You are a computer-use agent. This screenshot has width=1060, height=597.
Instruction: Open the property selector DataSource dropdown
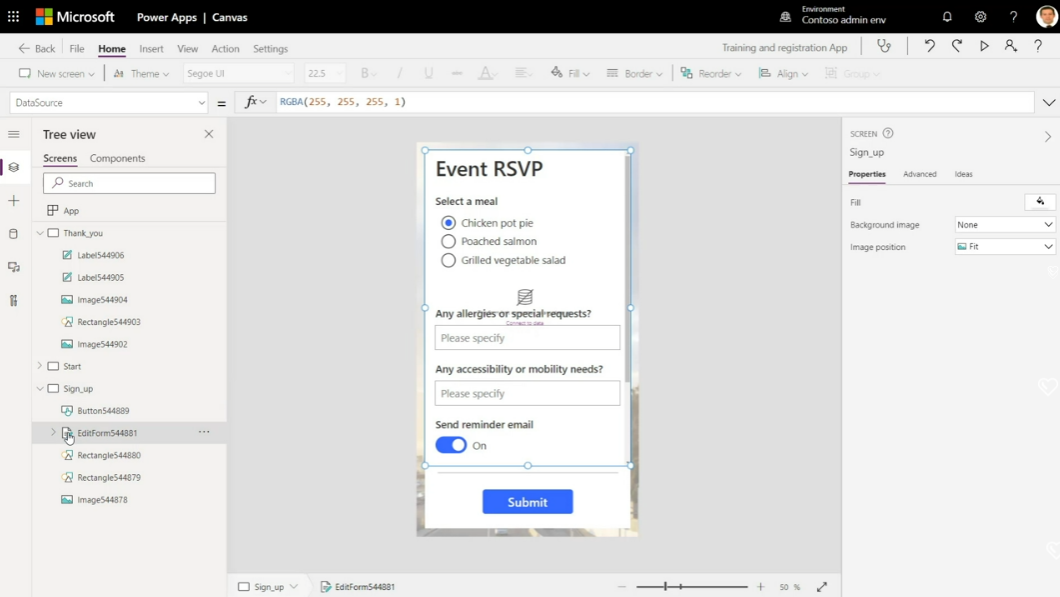109,103
